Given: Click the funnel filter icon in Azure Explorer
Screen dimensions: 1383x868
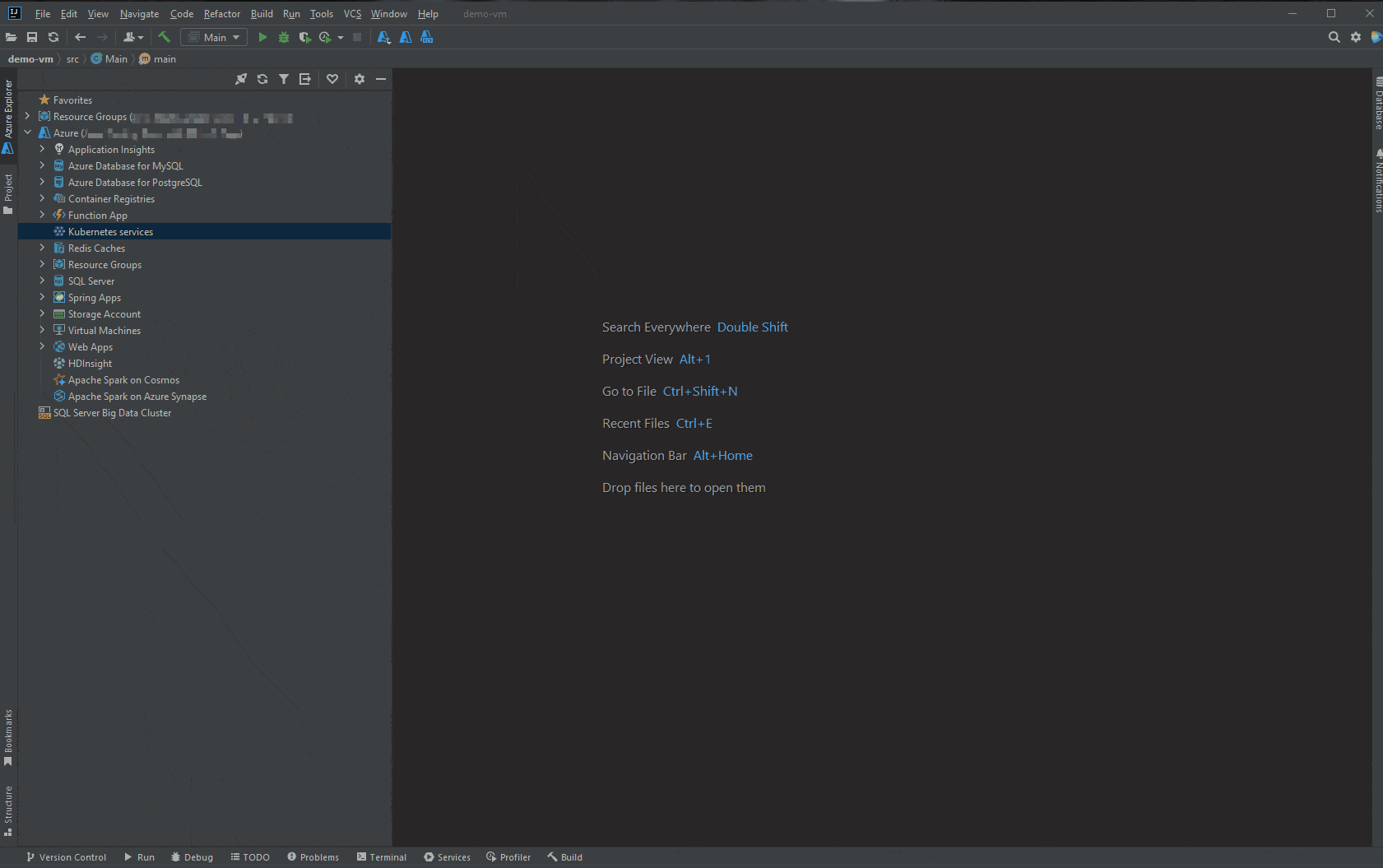Looking at the screenshot, I should (284, 79).
